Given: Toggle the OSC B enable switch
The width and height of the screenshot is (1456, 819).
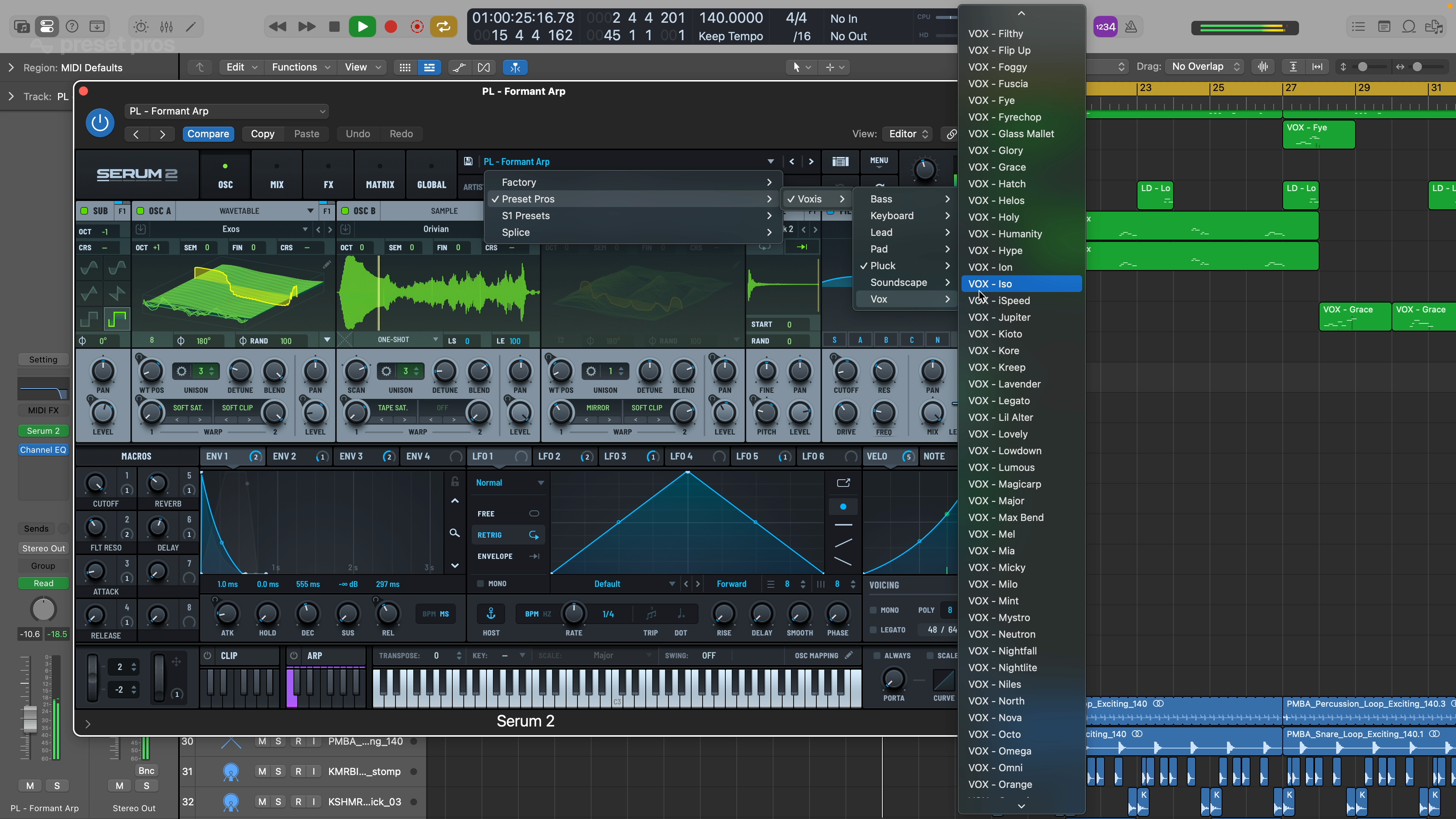Looking at the screenshot, I should coord(345,211).
